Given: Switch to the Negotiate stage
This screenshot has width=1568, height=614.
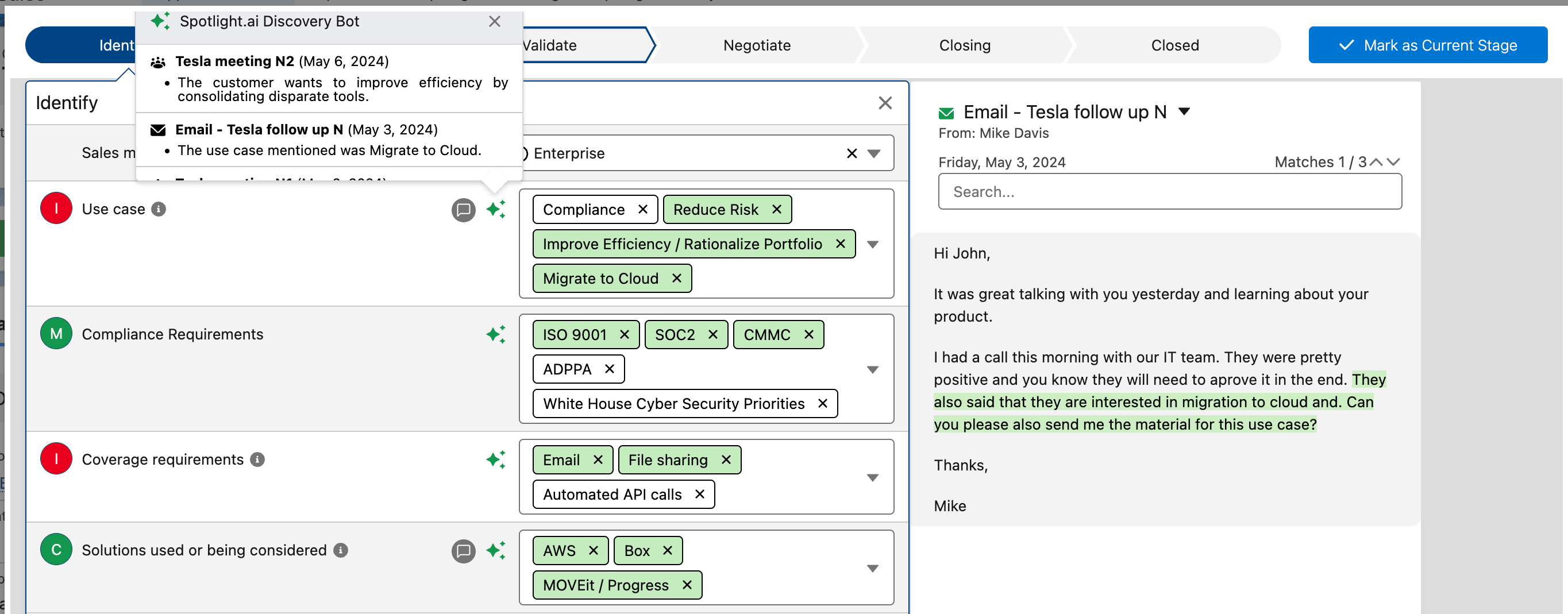Looking at the screenshot, I should 756,45.
